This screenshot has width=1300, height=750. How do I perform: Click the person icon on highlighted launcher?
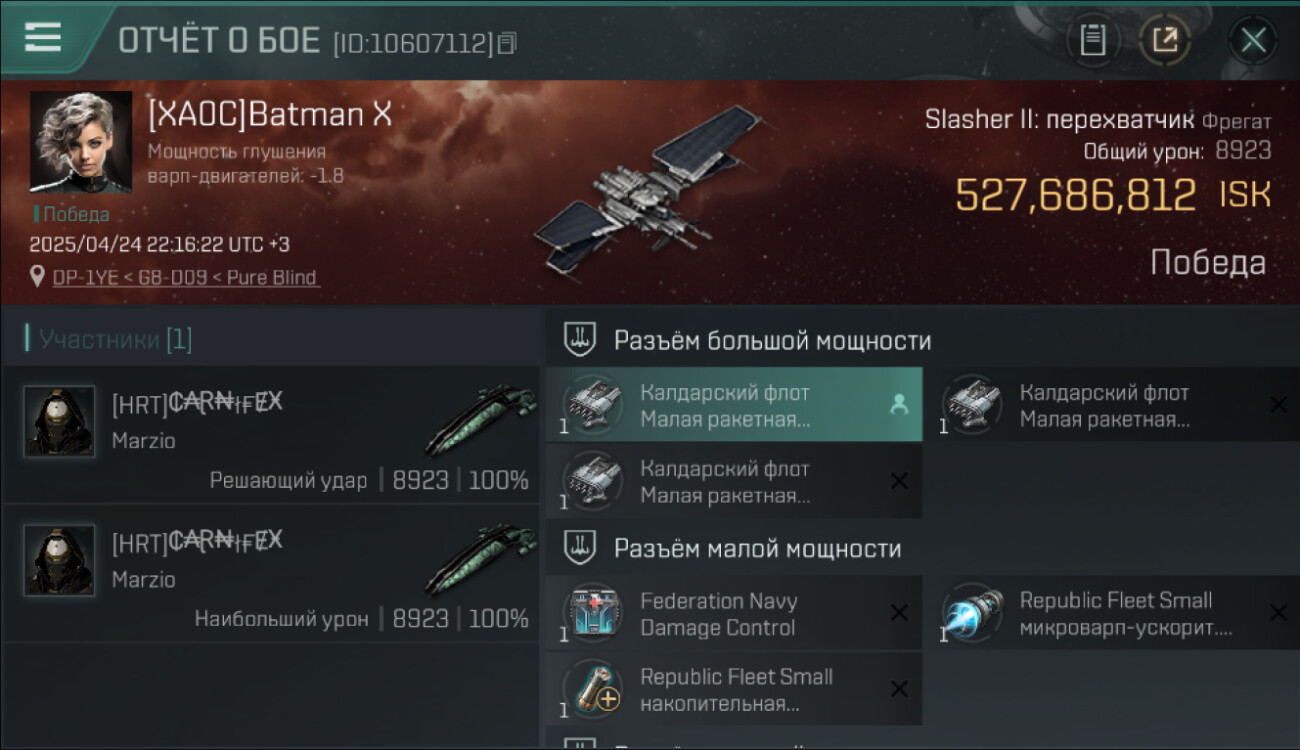(x=899, y=405)
